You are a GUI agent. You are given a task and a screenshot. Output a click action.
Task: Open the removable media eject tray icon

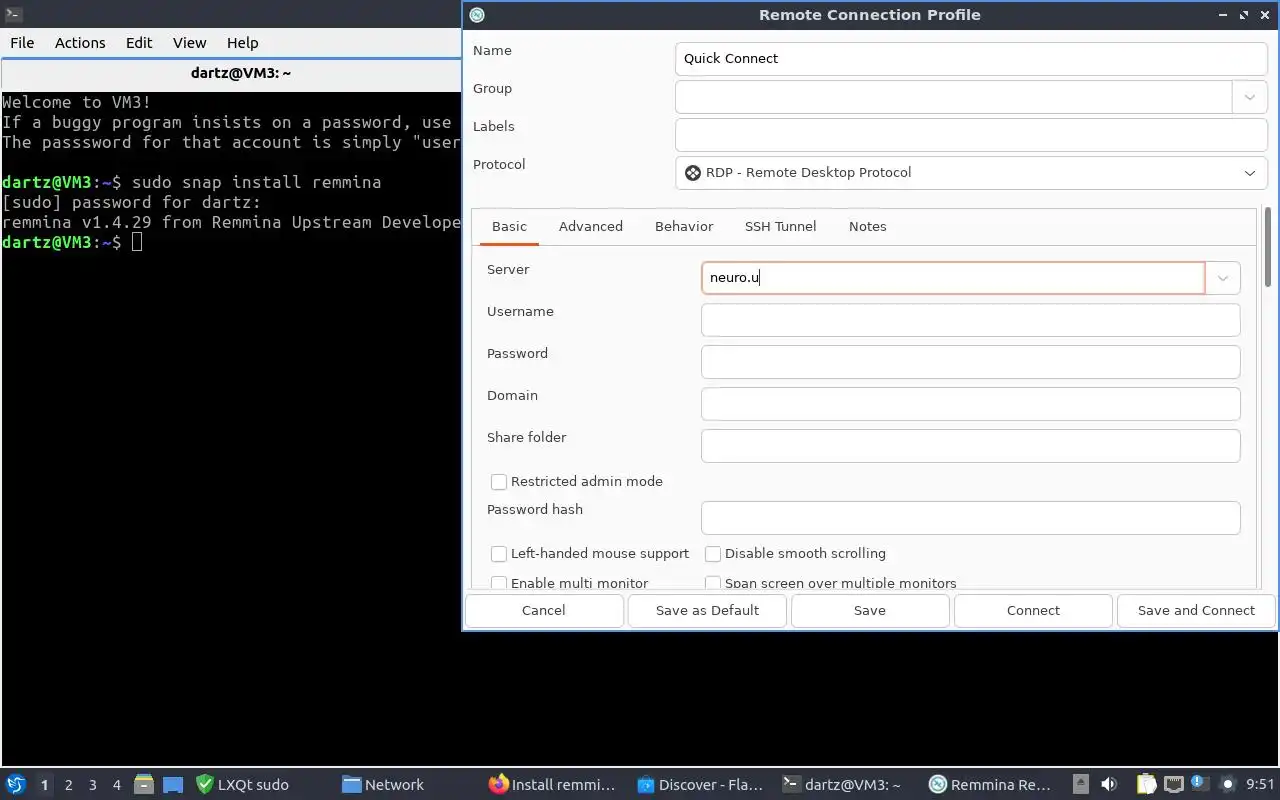1080,785
